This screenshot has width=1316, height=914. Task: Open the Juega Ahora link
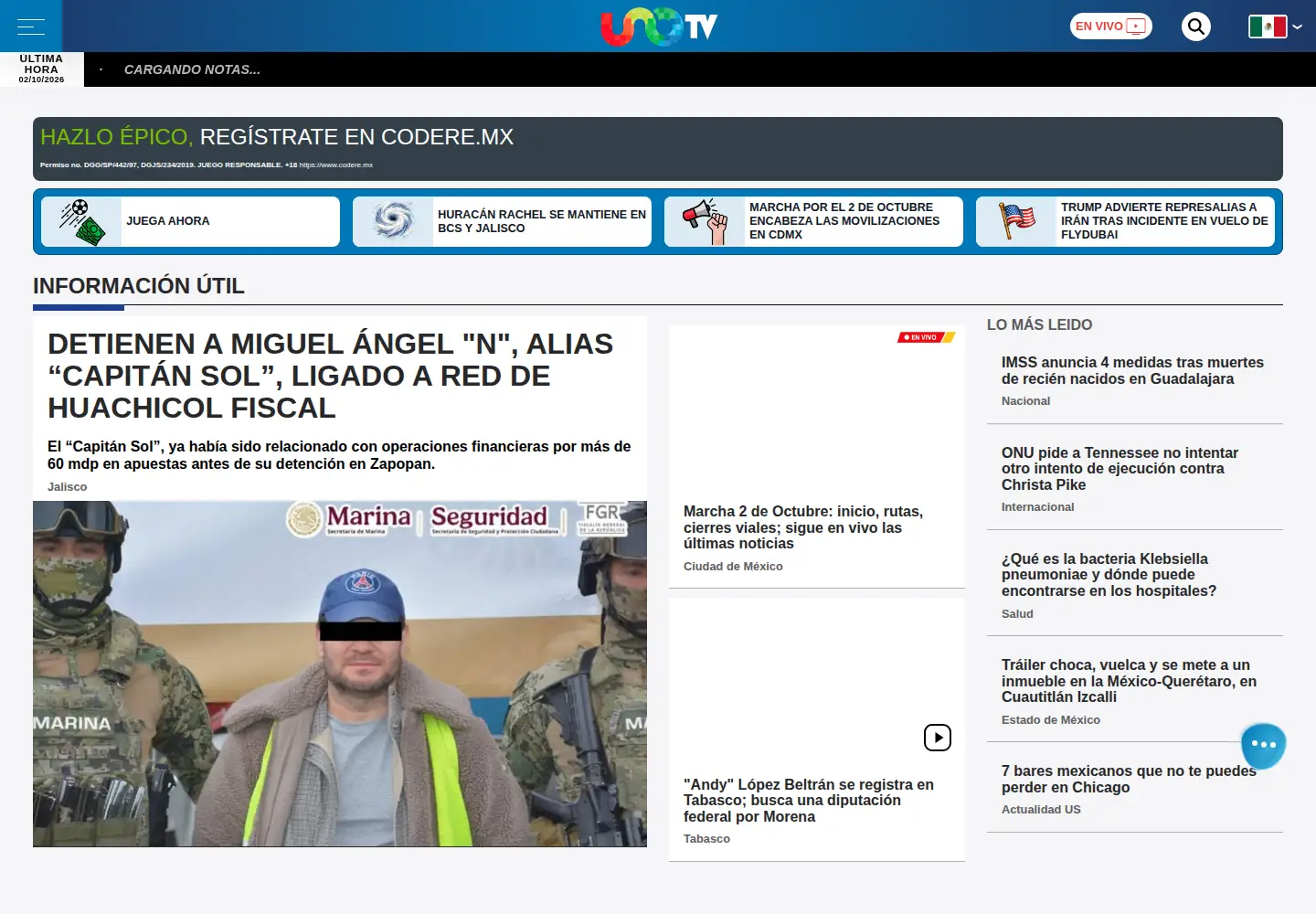168,221
